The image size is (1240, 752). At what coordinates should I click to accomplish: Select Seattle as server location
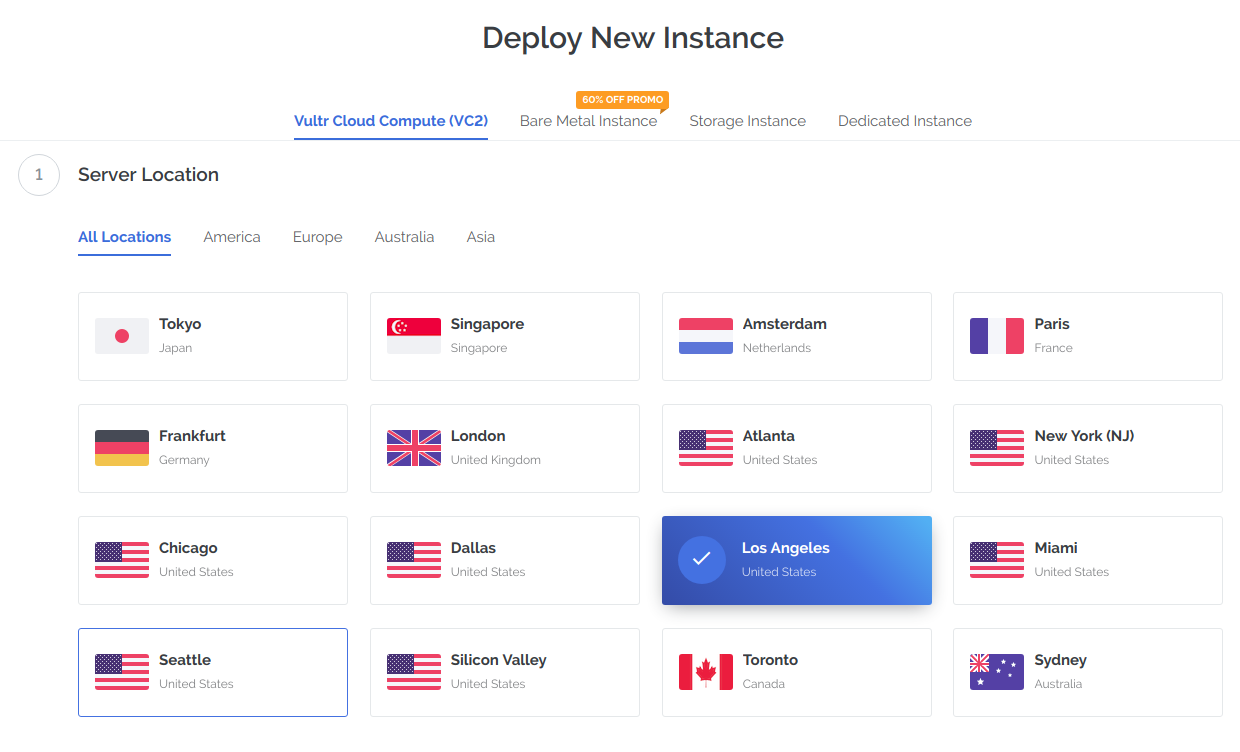213,672
